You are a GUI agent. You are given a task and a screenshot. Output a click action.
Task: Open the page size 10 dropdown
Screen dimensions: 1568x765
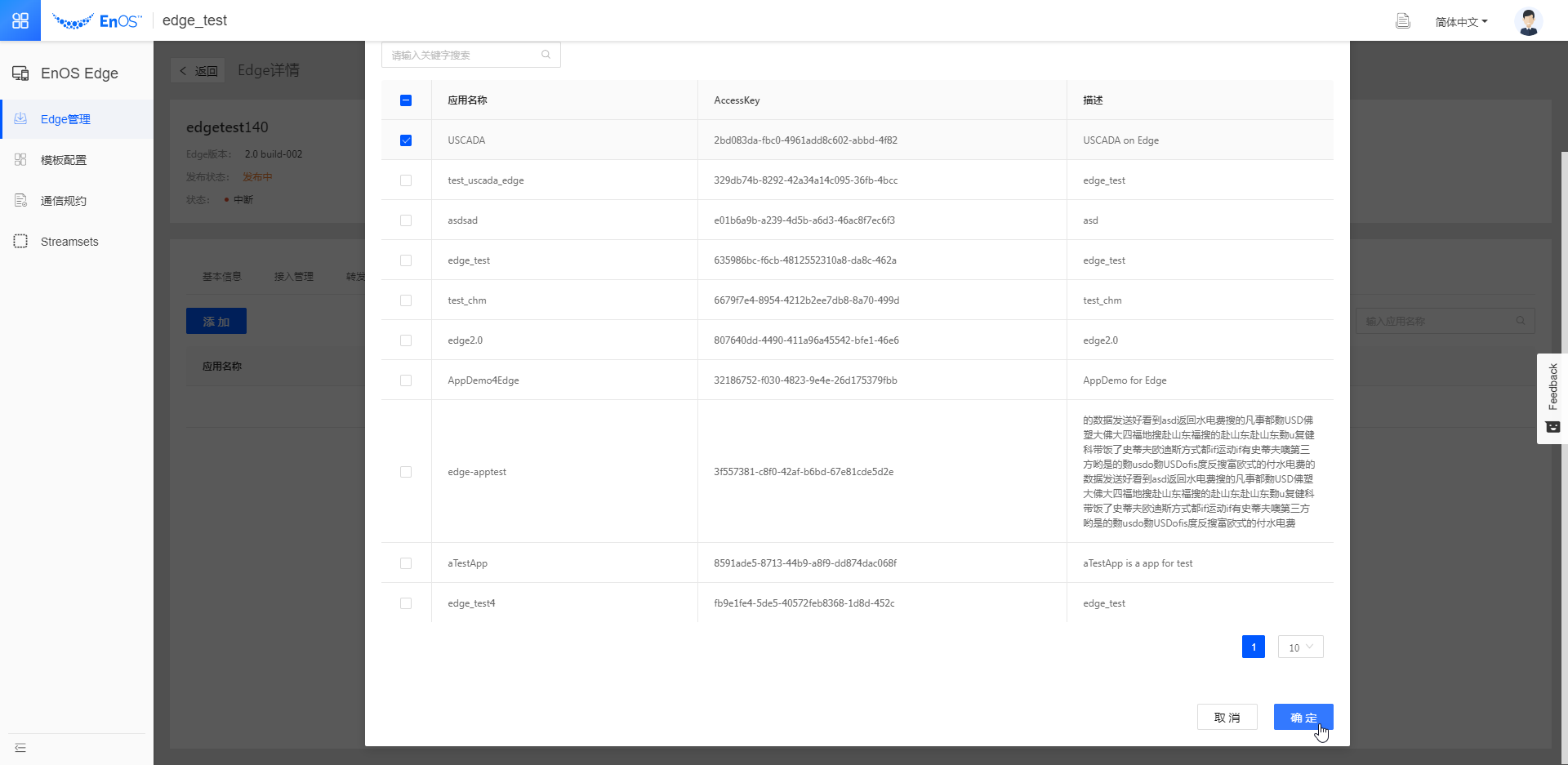click(x=1300, y=647)
